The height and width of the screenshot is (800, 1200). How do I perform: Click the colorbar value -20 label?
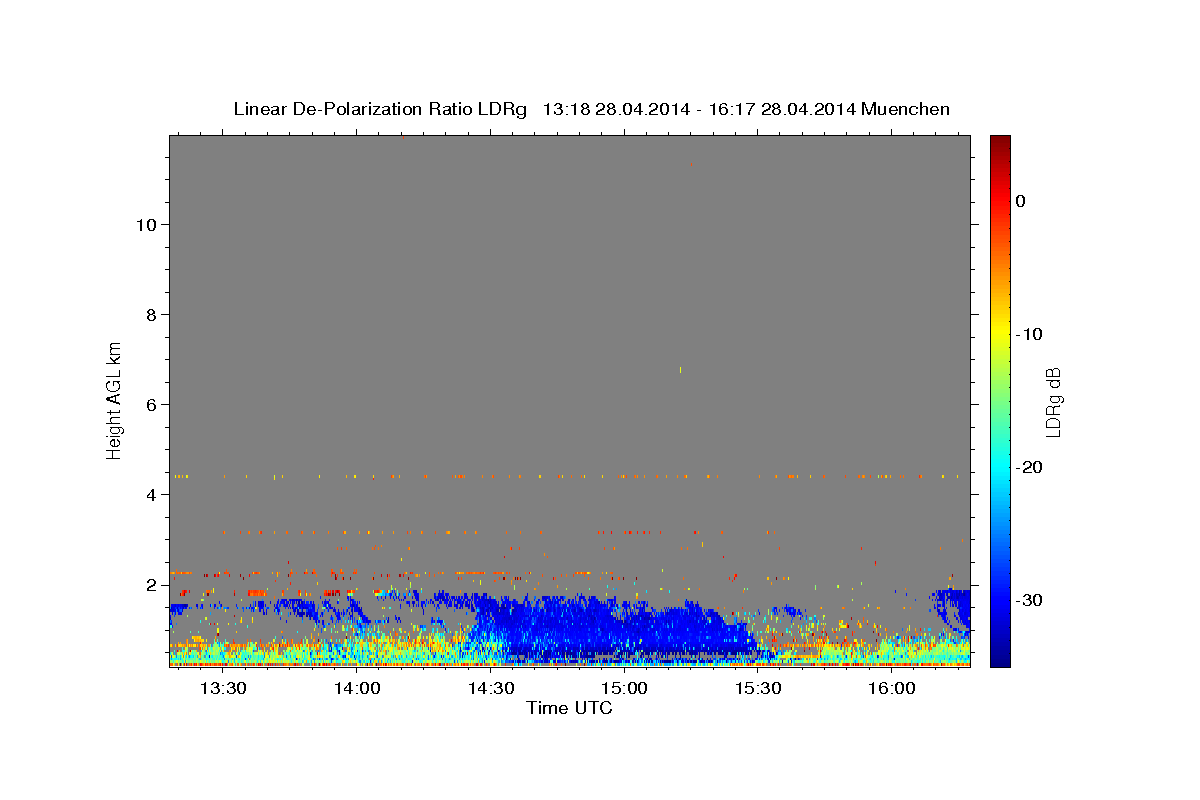point(1030,467)
